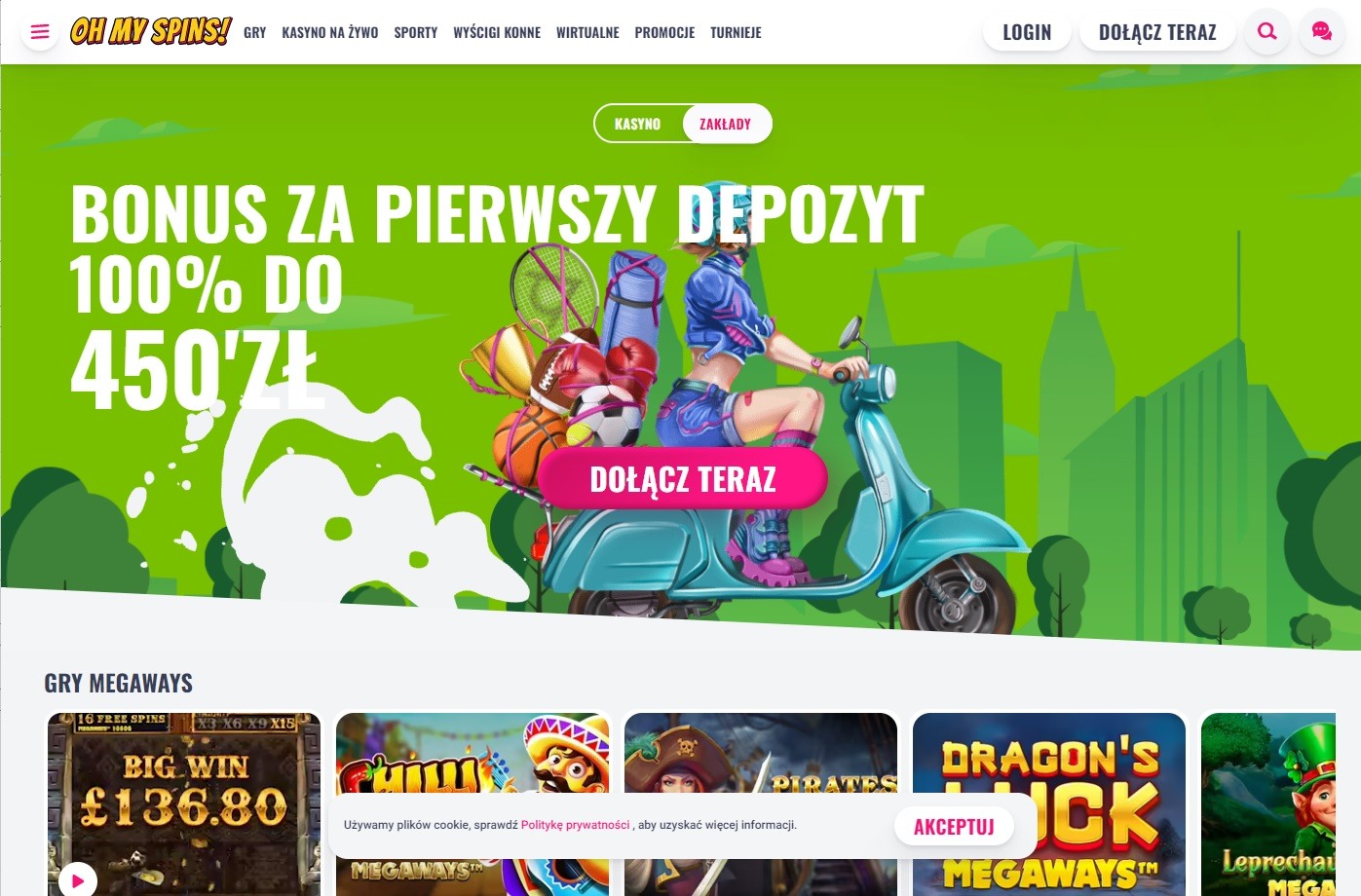The height and width of the screenshot is (896, 1361).
Task: Switch the toggle to Zakłady
Action: click(726, 124)
